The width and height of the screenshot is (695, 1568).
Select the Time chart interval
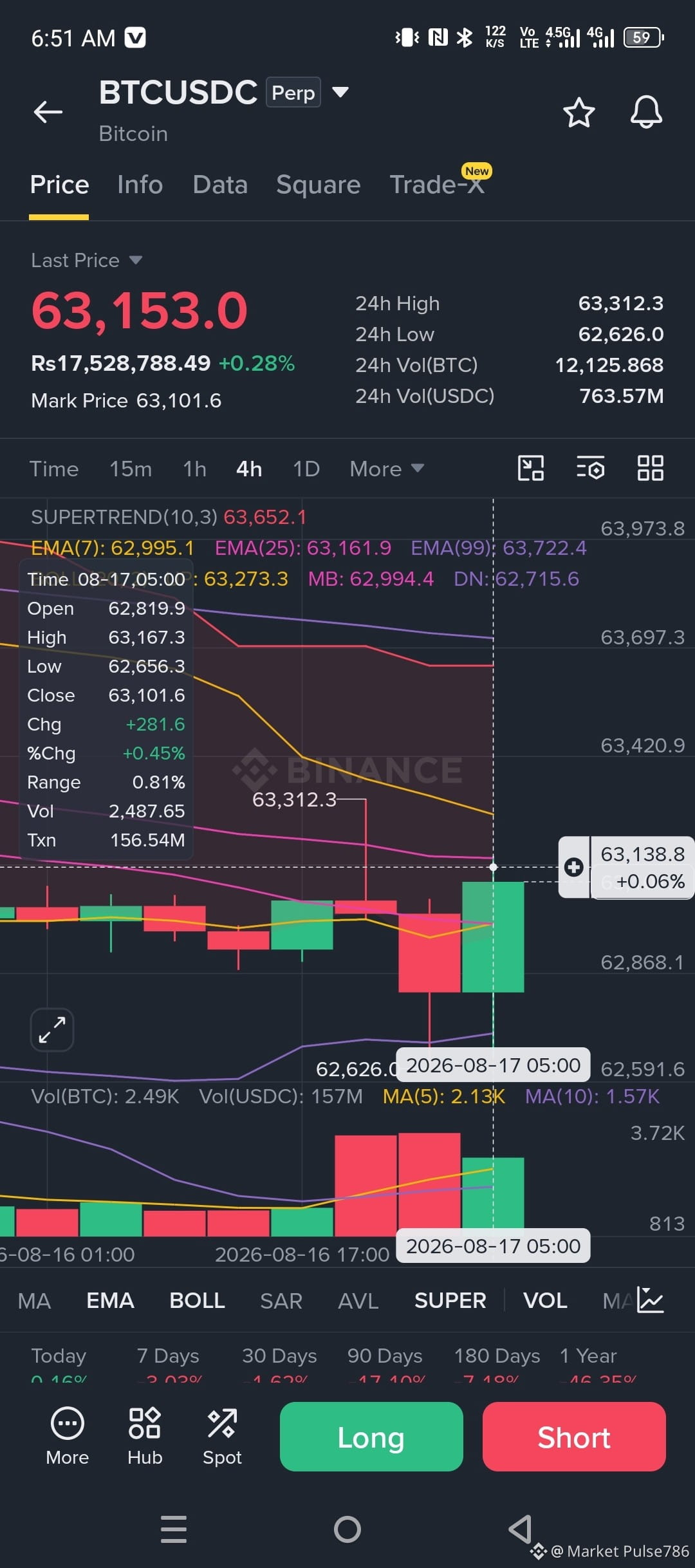click(x=54, y=469)
